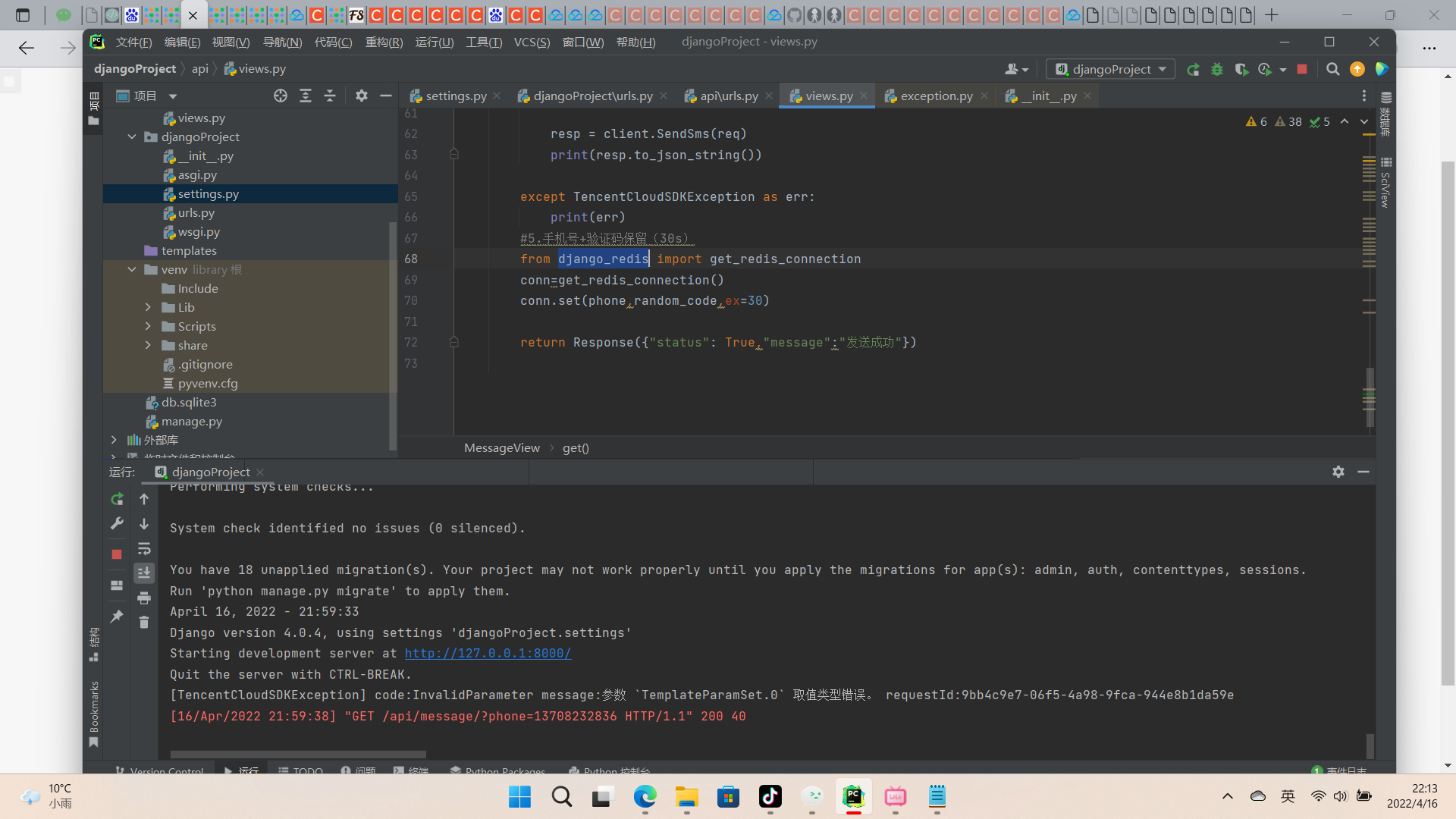Open the djangoProject run configuration dropdown
1456x819 pixels.
[x=1111, y=69]
